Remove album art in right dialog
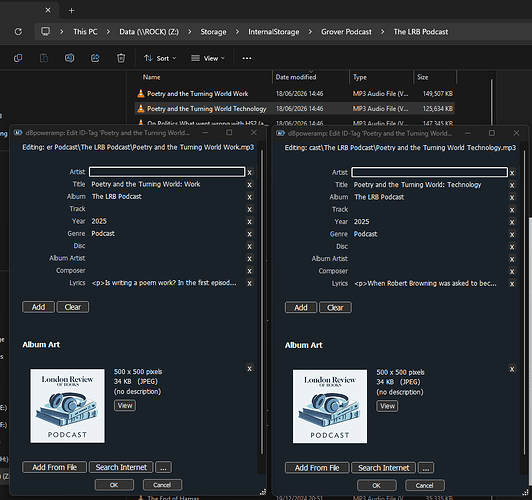Screen dimensions: 532x500 pyautogui.click(x=512, y=369)
